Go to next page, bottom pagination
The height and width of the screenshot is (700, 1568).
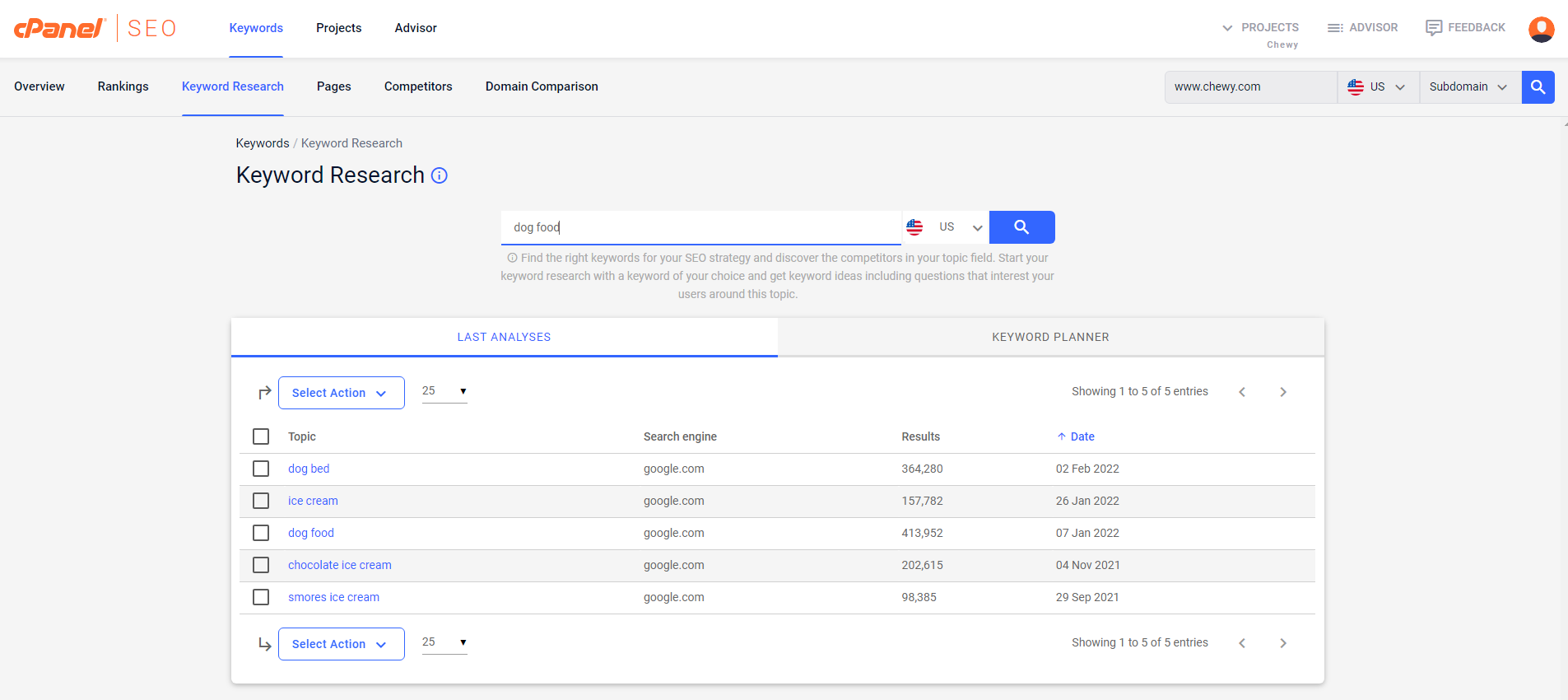pos(1283,643)
